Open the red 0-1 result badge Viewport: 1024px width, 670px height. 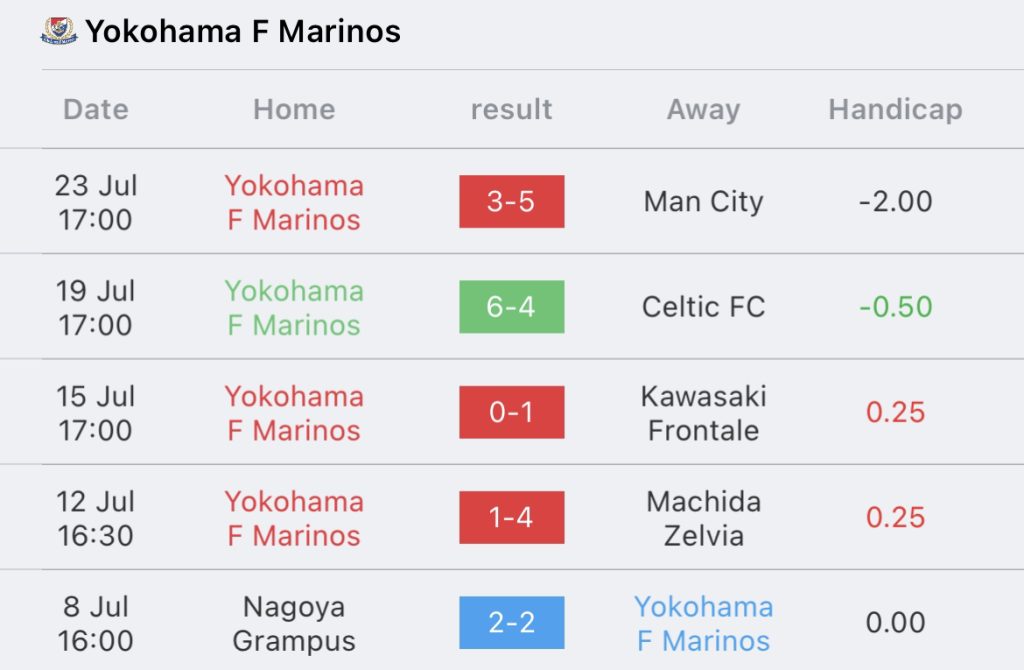coord(511,412)
